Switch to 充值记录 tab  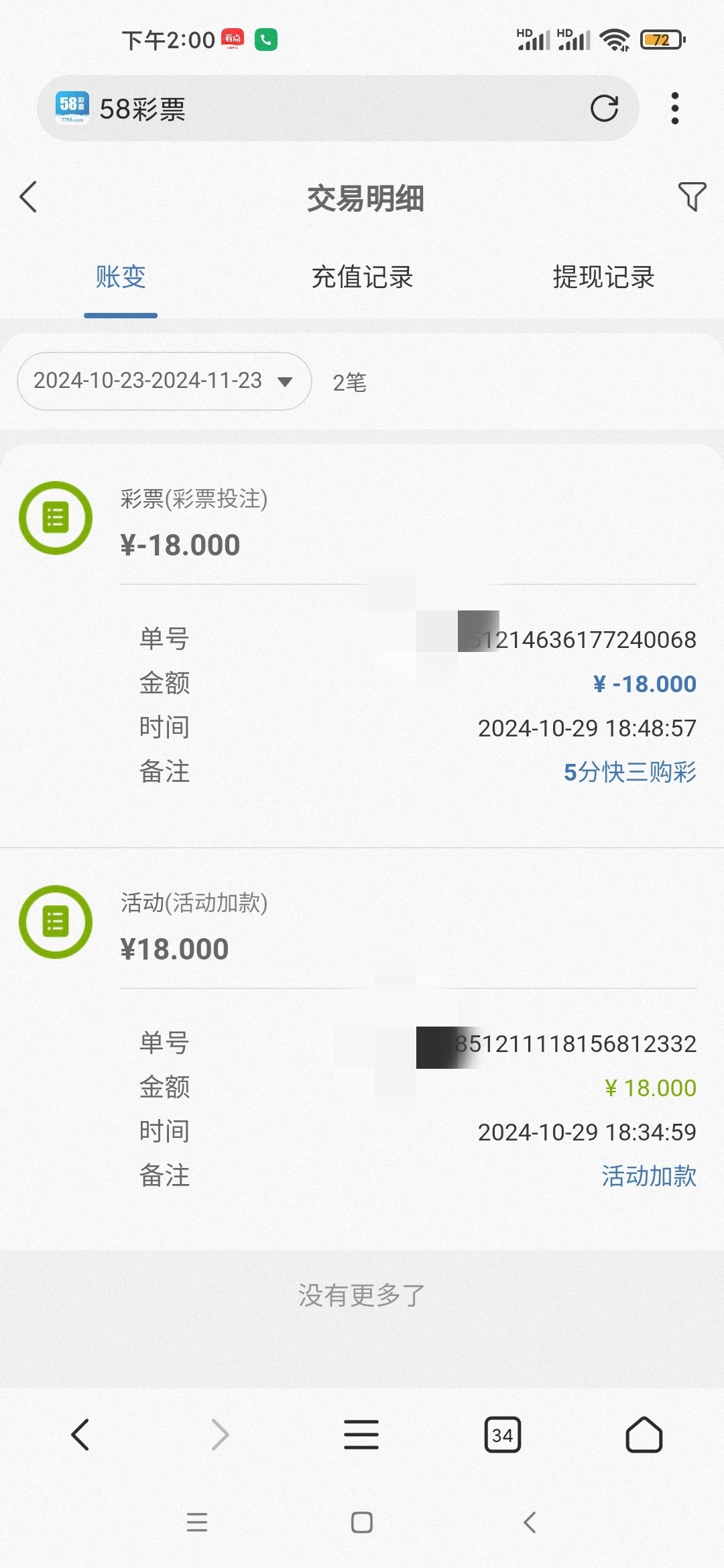point(362,277)
